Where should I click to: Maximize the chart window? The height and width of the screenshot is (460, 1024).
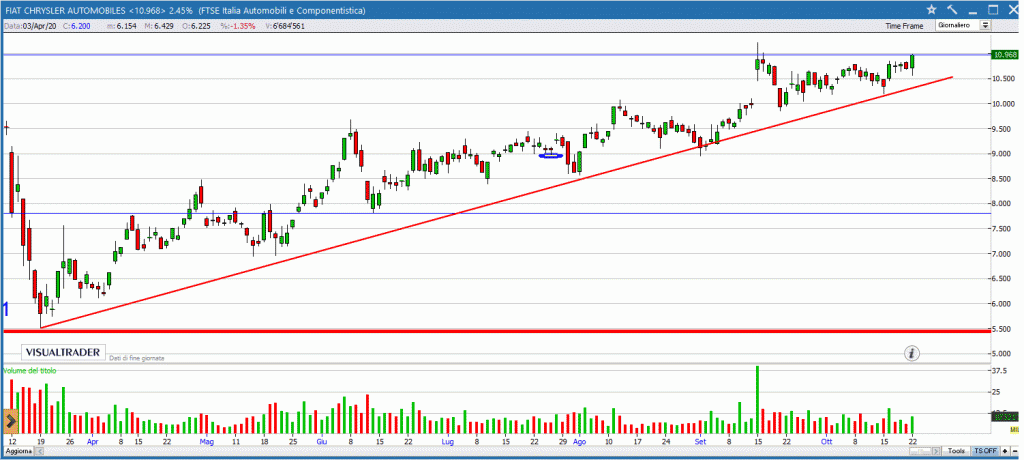coord(993,10)
